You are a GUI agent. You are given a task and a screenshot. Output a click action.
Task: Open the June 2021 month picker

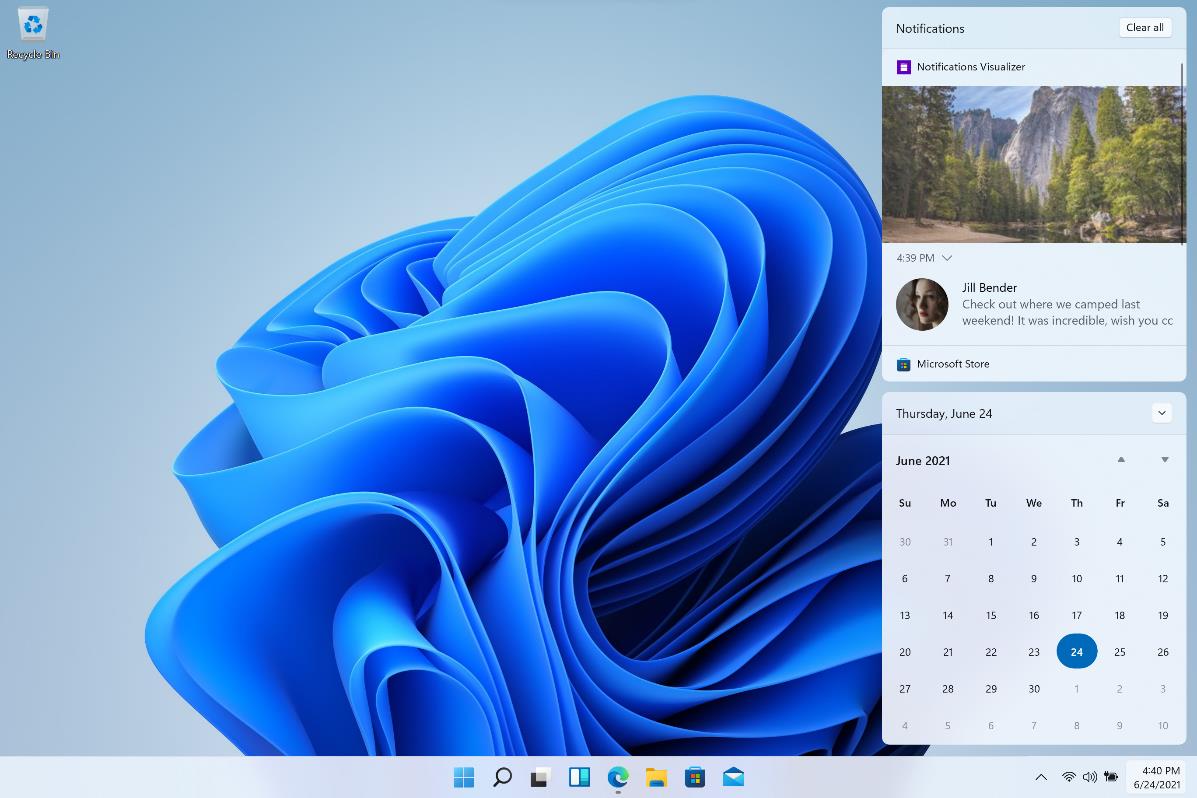coord(923,460)
